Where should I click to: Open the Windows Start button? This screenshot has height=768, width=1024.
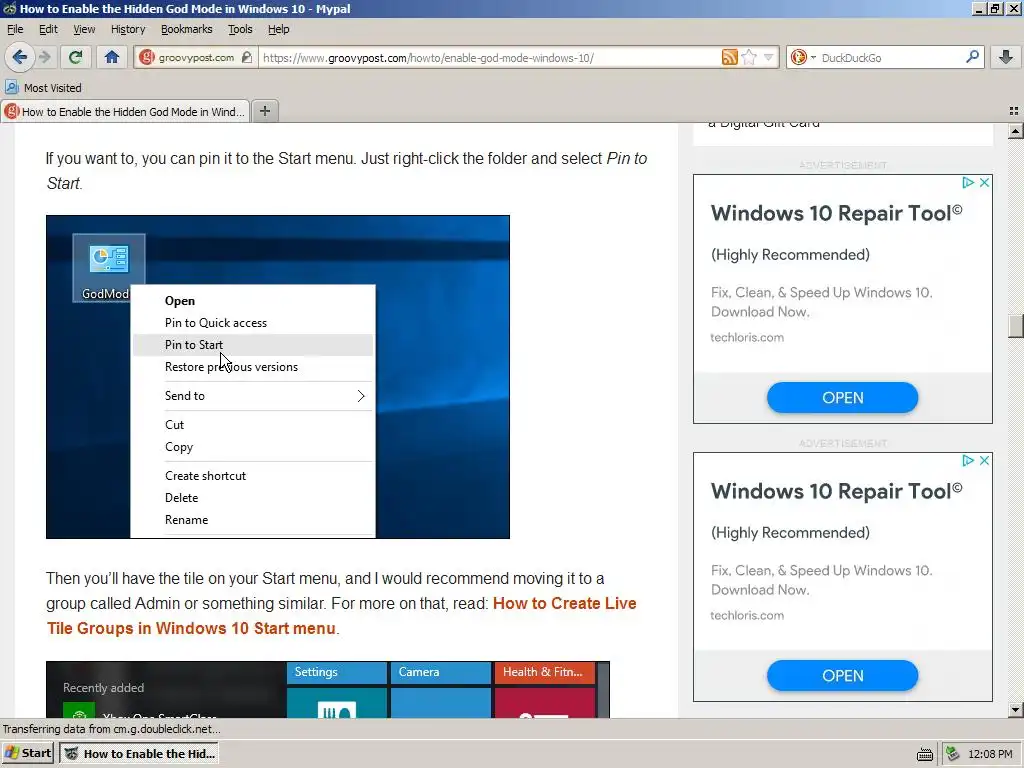(28, 753)
